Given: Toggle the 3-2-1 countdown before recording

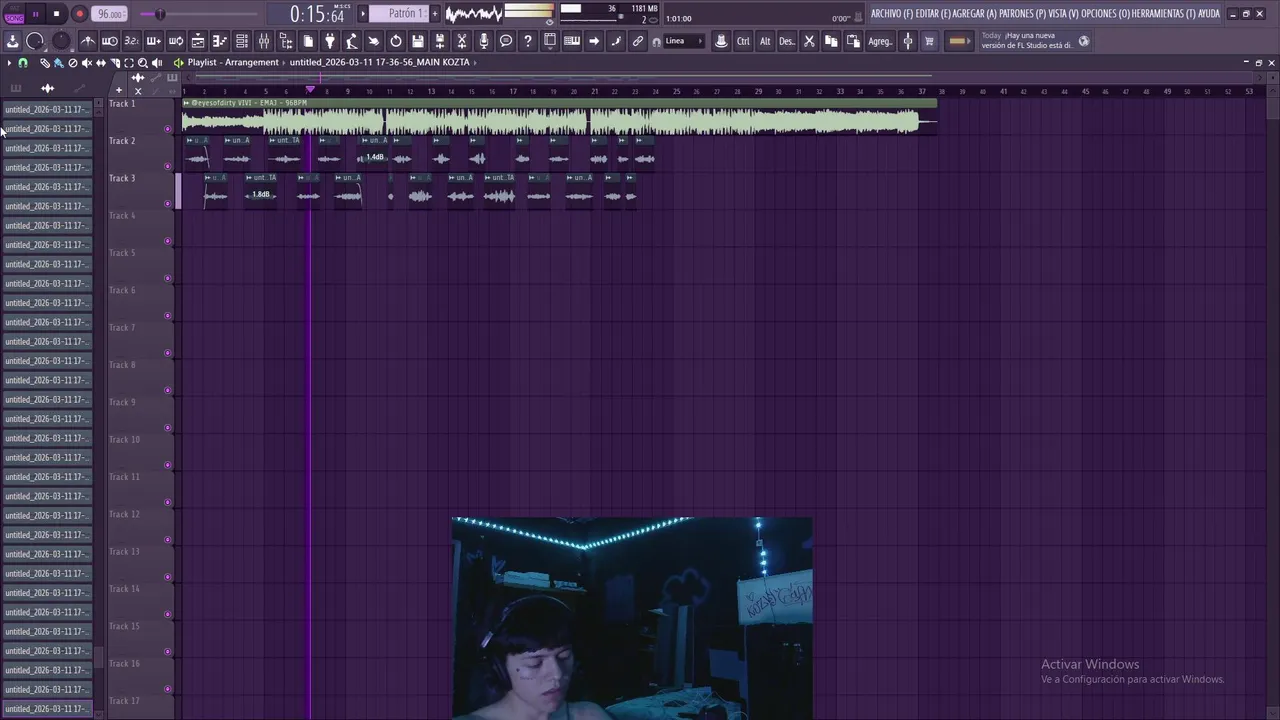Looking at the screenshot, I should point(132,41).
